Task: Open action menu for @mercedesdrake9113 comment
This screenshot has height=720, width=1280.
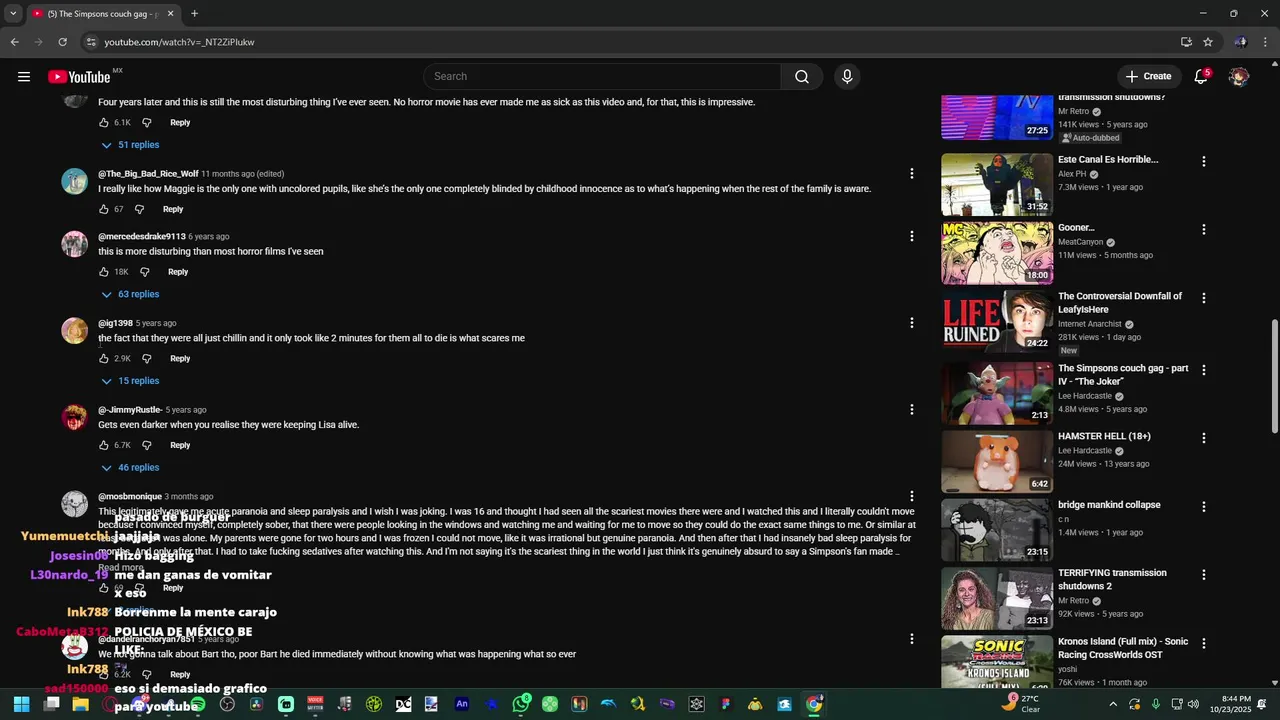Action: [911, 236]
